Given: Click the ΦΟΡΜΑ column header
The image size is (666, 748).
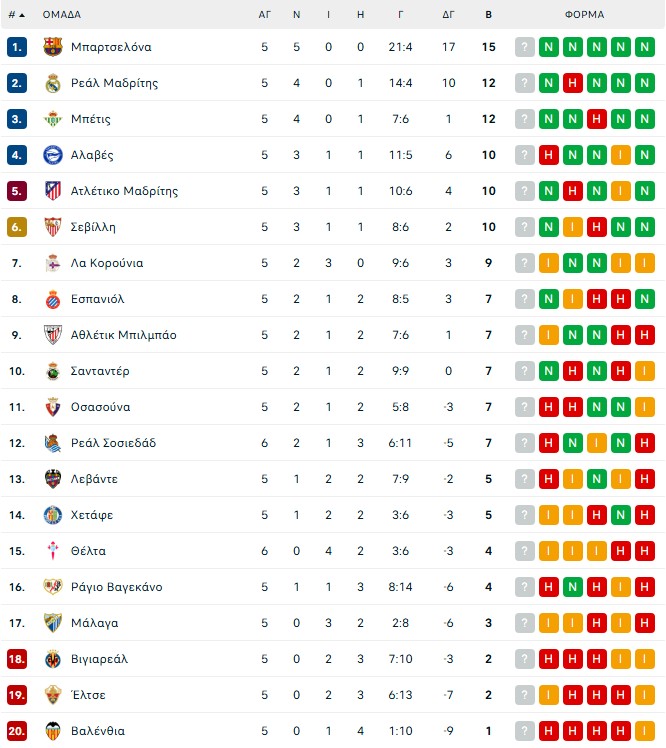Looking at the screenshot, I should click(x=584, y=15).
